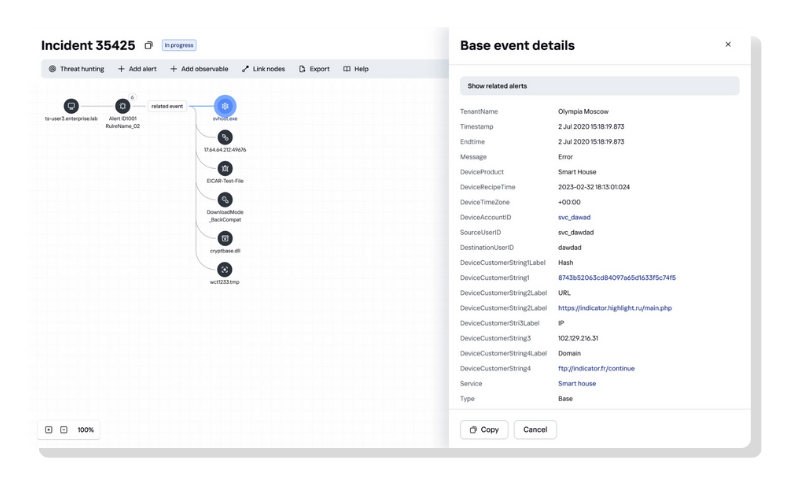Open the In progress status dropdown
Image resolution: width=790 pixels, height=485 pixels.
click(179, 45)
